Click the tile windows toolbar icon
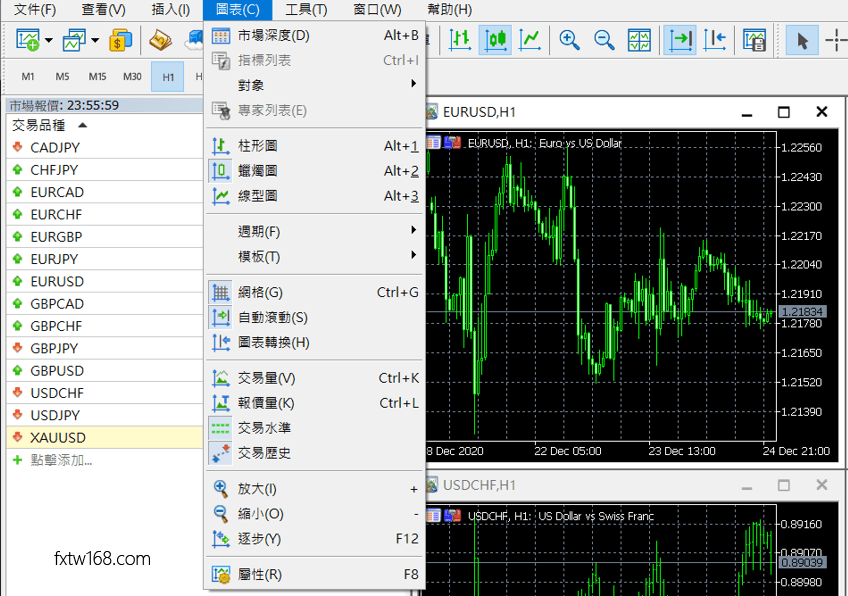This screenshot has height=596, width=848. pos(639,40)
